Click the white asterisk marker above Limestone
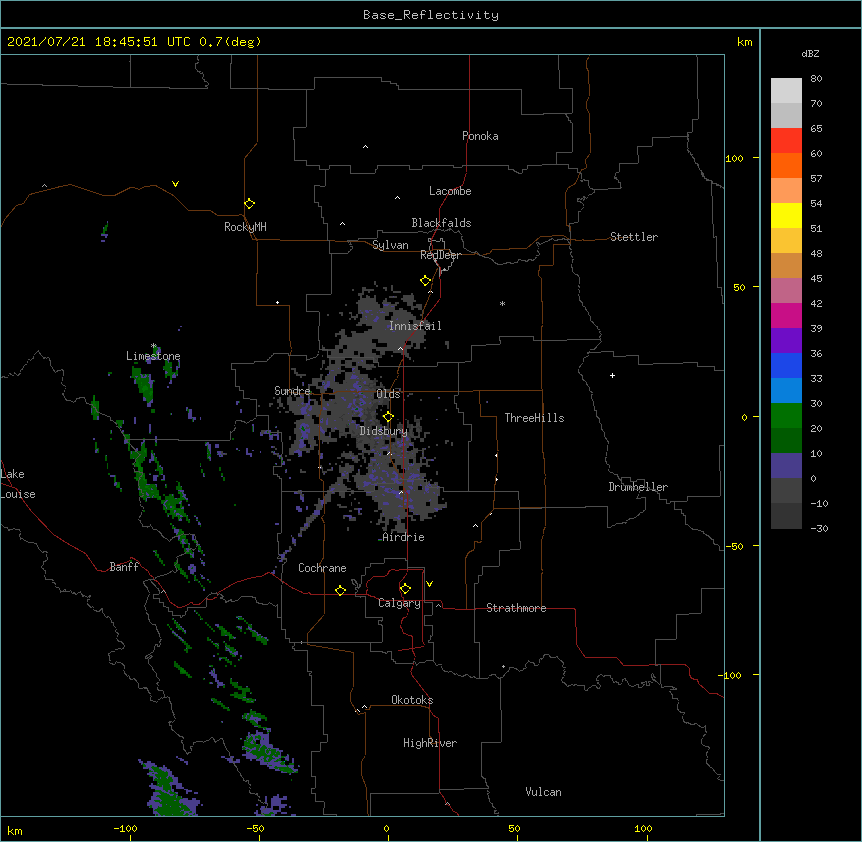Screen dimensions: 862x842 click(x=154, y=346)
